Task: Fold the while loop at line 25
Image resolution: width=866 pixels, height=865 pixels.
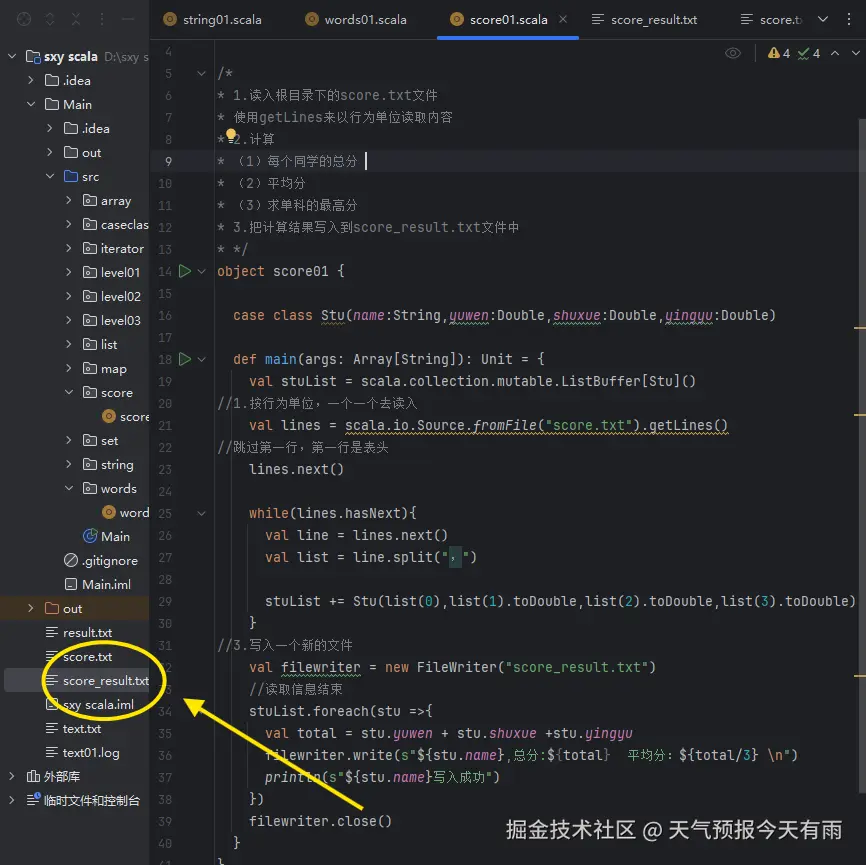Action: click(x=202, y=513)
